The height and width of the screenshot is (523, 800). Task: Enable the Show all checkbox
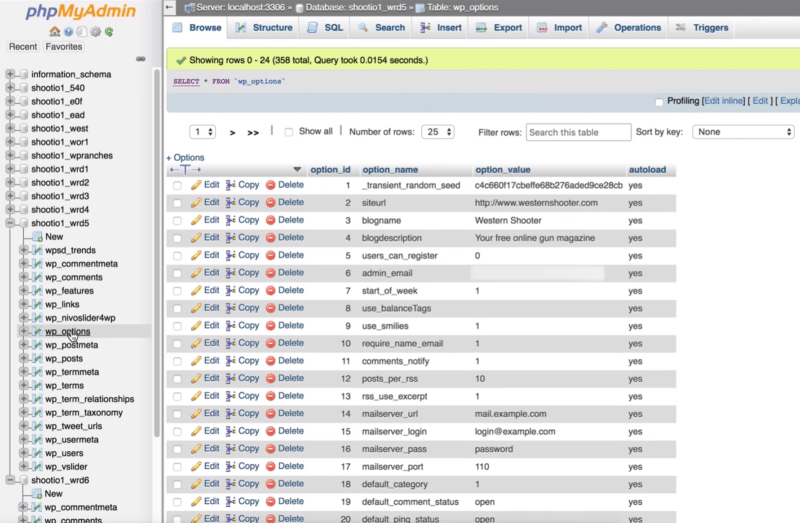[x=289, y=132]
